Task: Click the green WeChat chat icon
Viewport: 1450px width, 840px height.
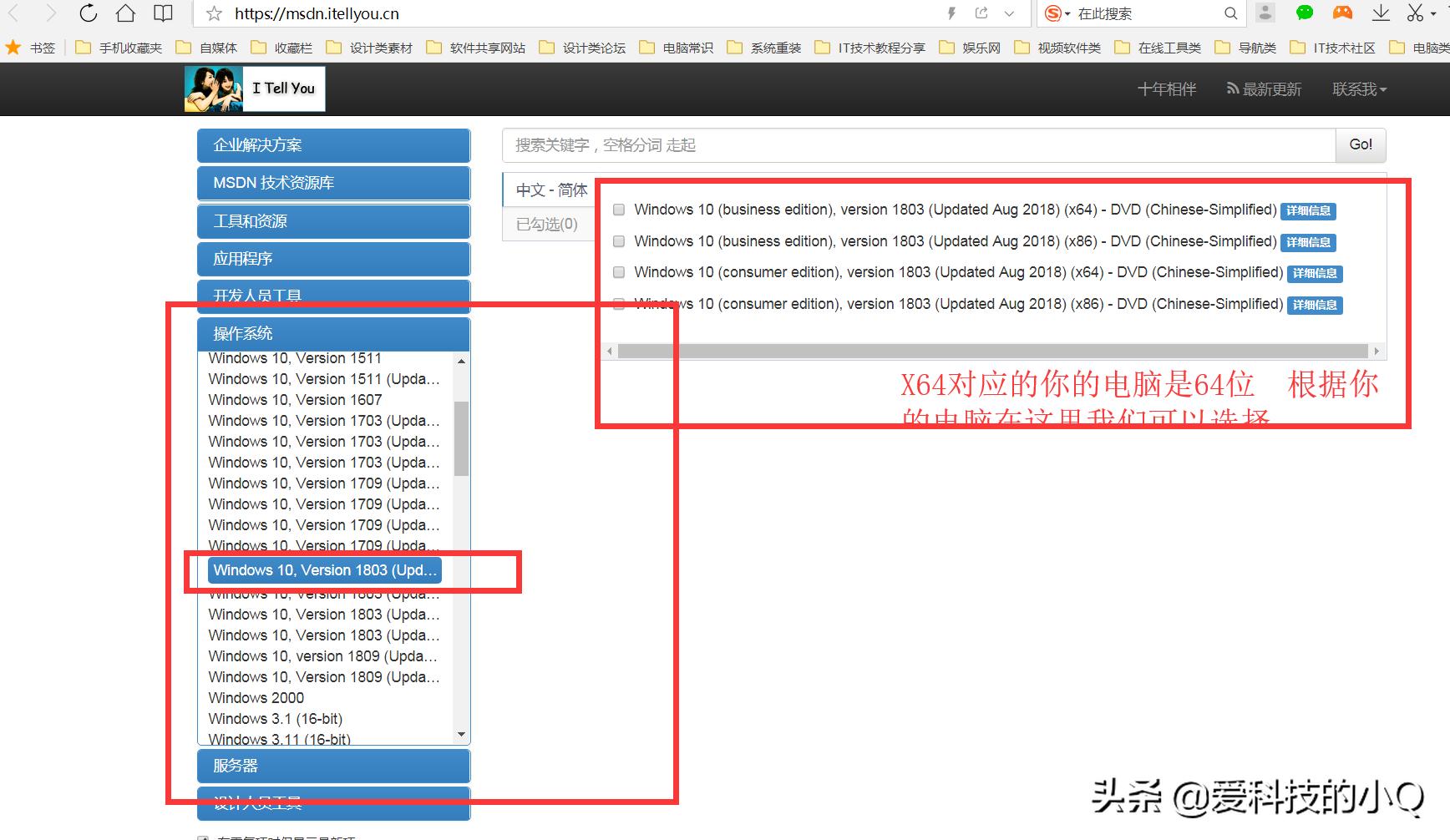Action: pyautogui.click(x=1304, y=13)
